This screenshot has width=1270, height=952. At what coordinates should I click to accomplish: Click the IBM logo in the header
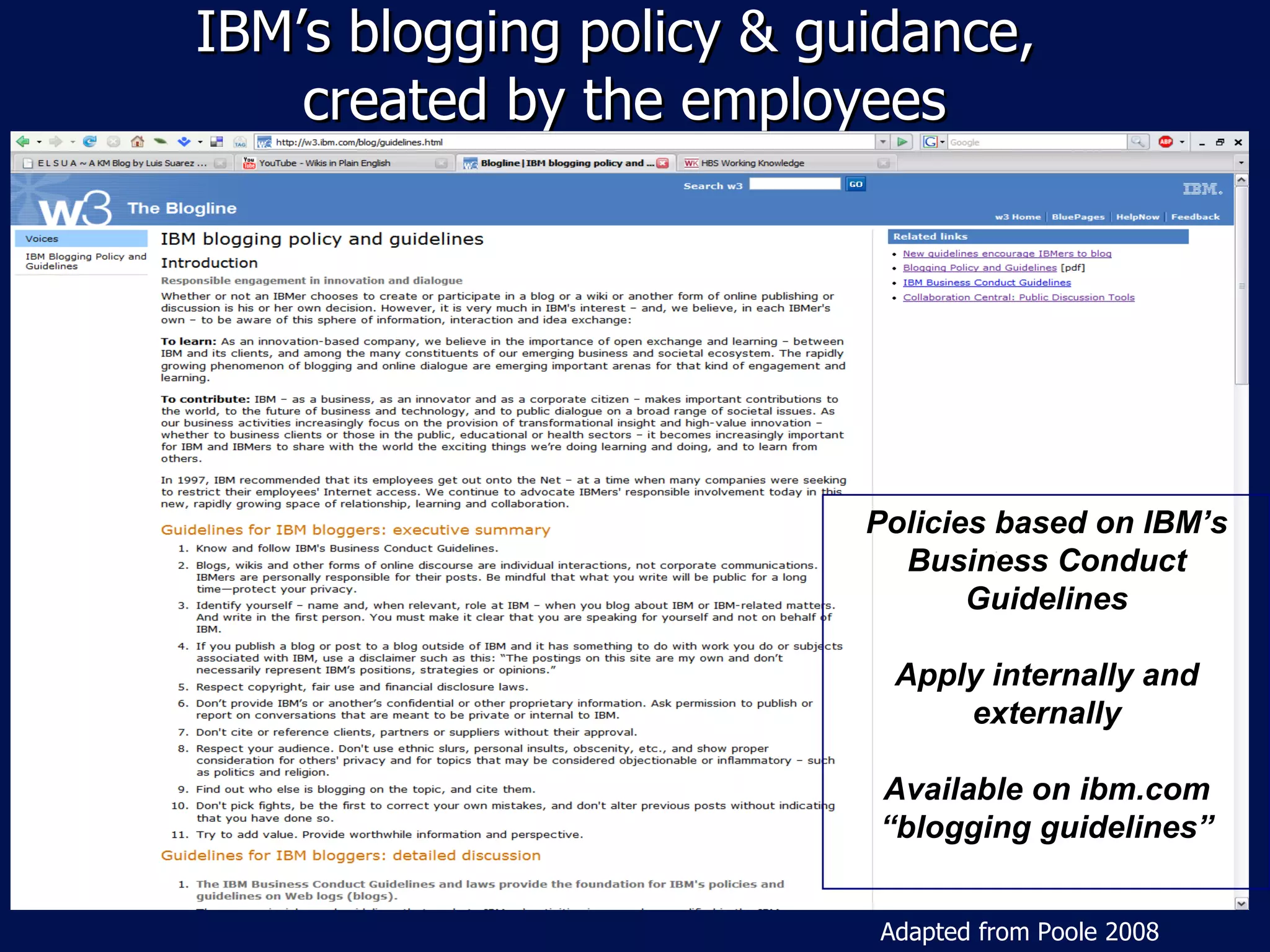tap(1202, 189)
